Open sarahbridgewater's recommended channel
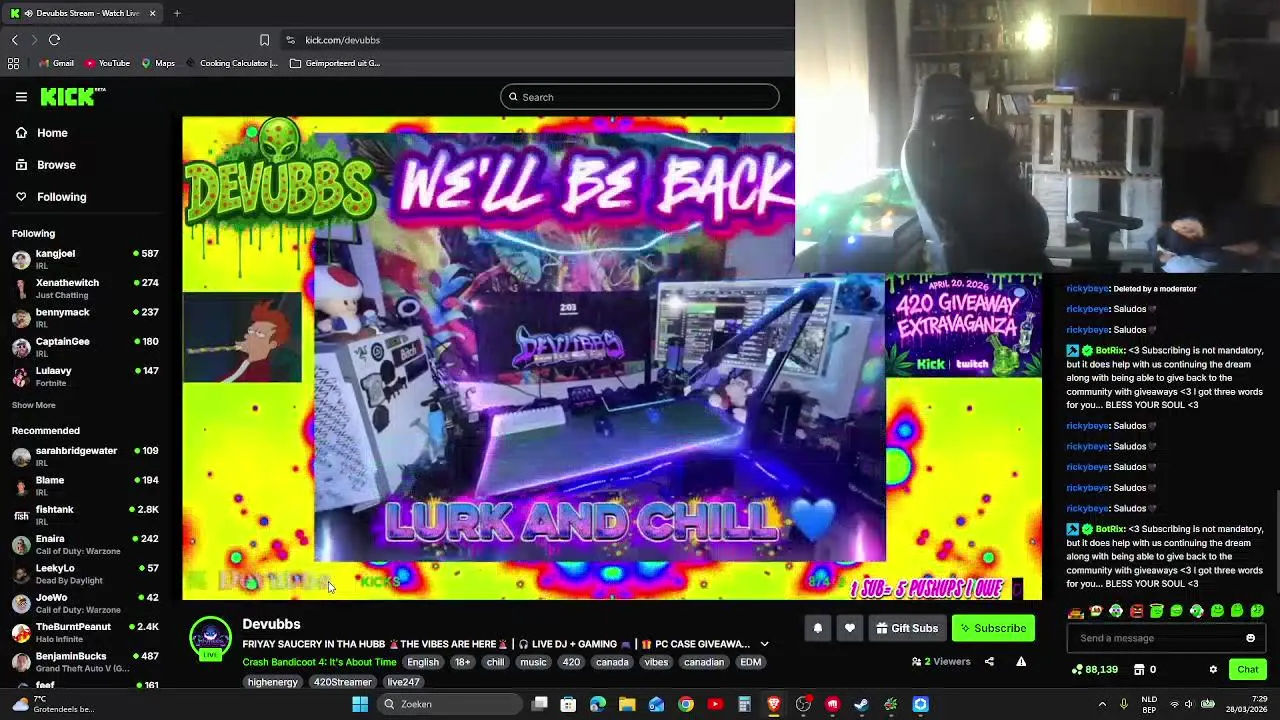The image size is (1280, 720). click(85, 456)
